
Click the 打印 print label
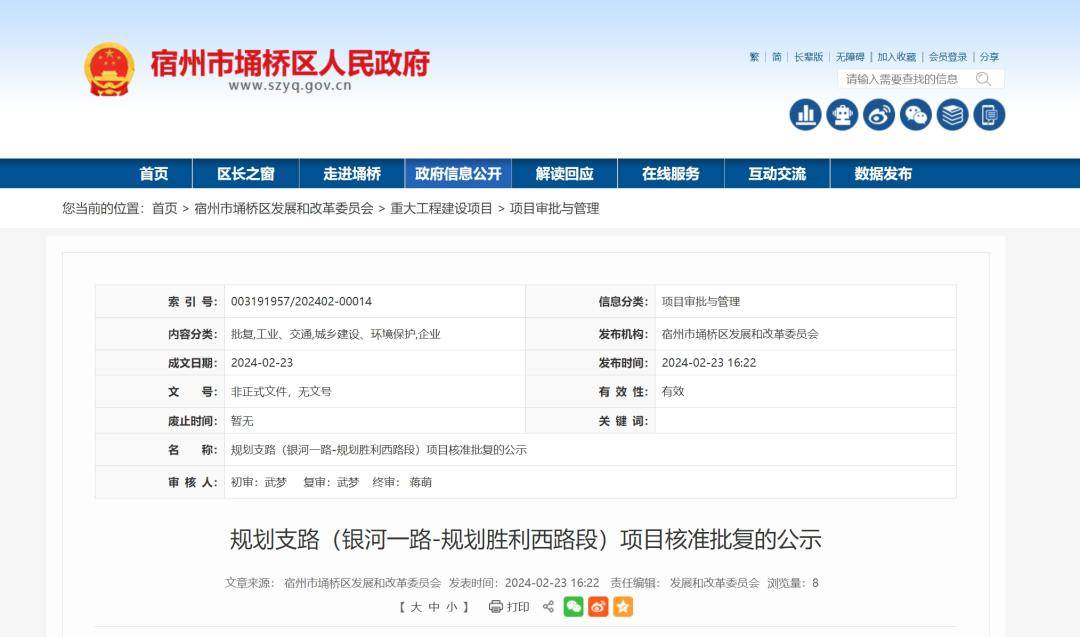coord(518,607)
